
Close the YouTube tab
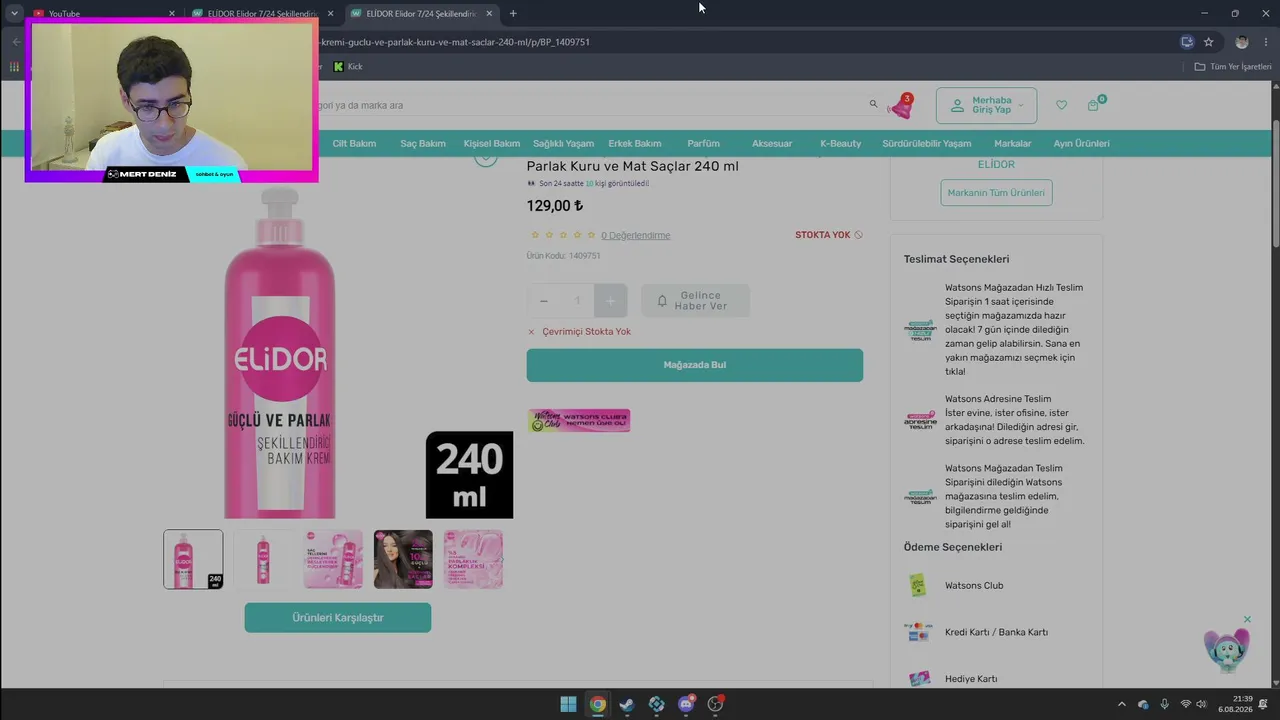click(172, 13)
